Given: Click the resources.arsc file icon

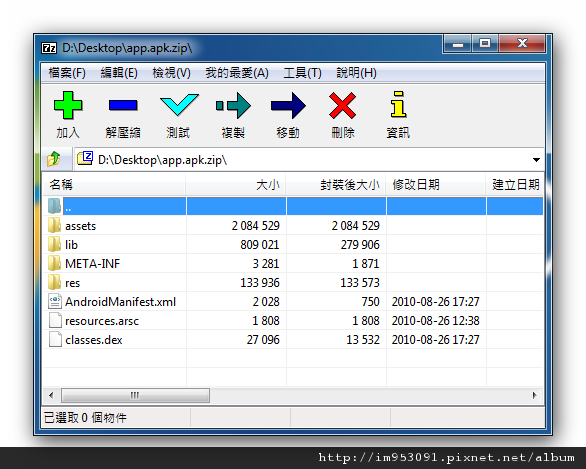Looking at the screenshot, I should click(x=55, y=321).
